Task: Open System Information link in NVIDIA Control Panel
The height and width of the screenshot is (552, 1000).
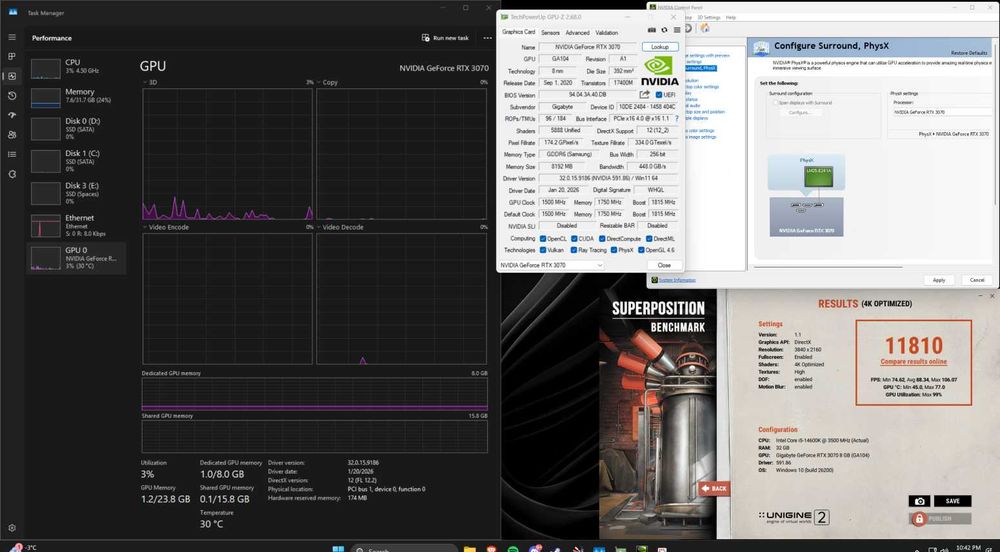Action: [677, 280]
